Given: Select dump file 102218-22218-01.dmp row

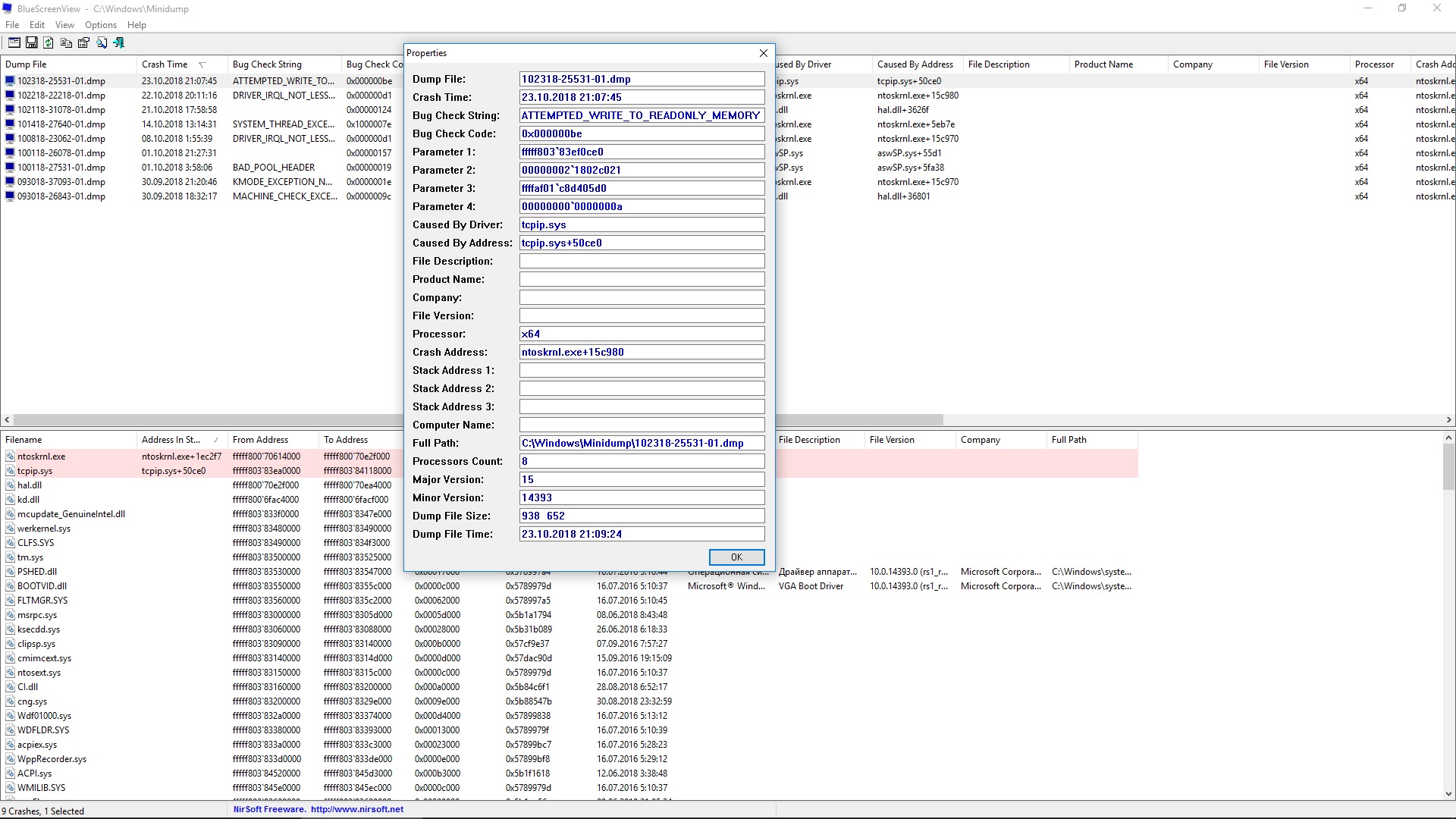Looking at the screenshot, I should (61, 96).
